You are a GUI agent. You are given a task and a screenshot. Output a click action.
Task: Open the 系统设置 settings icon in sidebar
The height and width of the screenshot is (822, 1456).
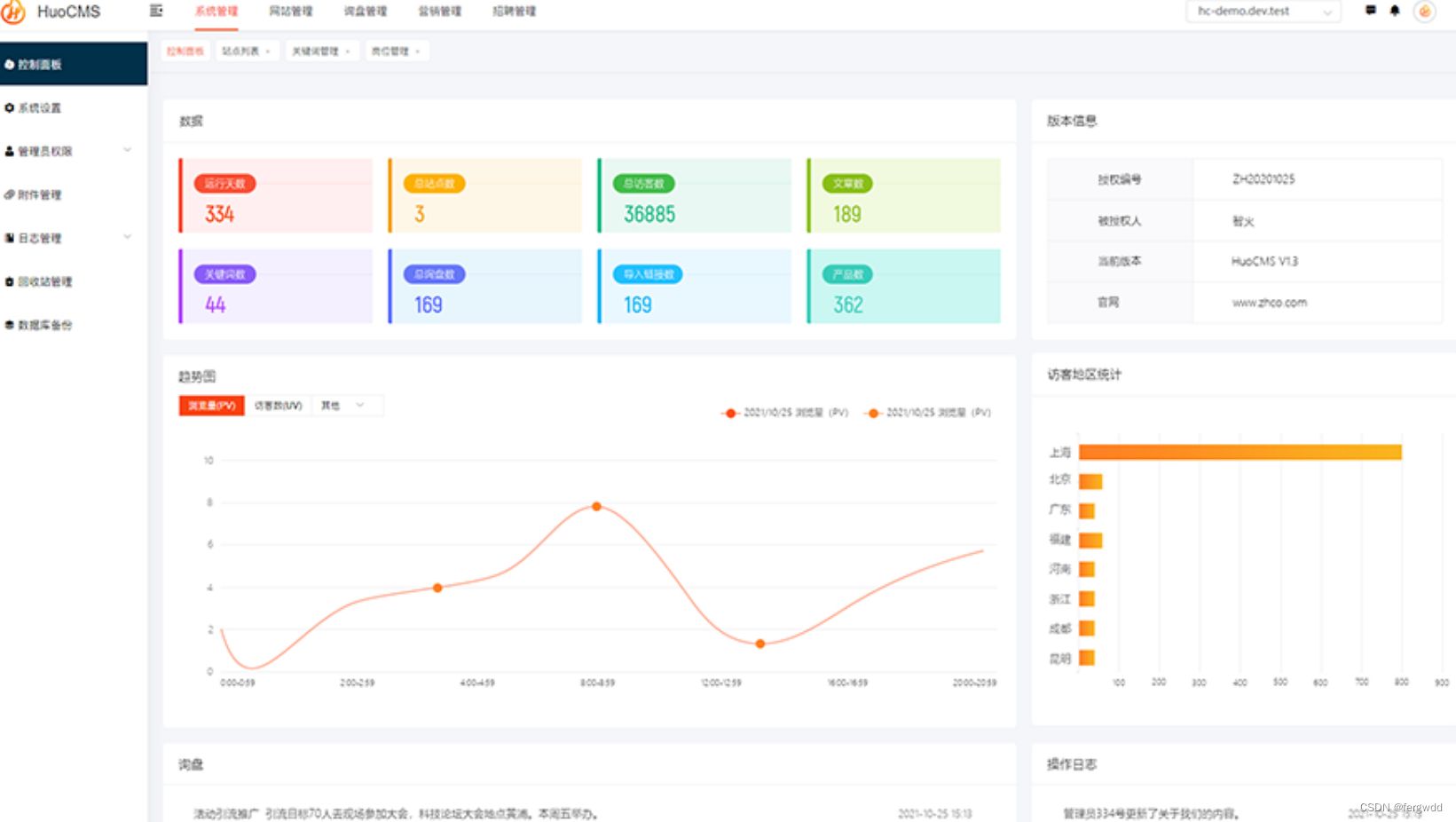point(9,108)
